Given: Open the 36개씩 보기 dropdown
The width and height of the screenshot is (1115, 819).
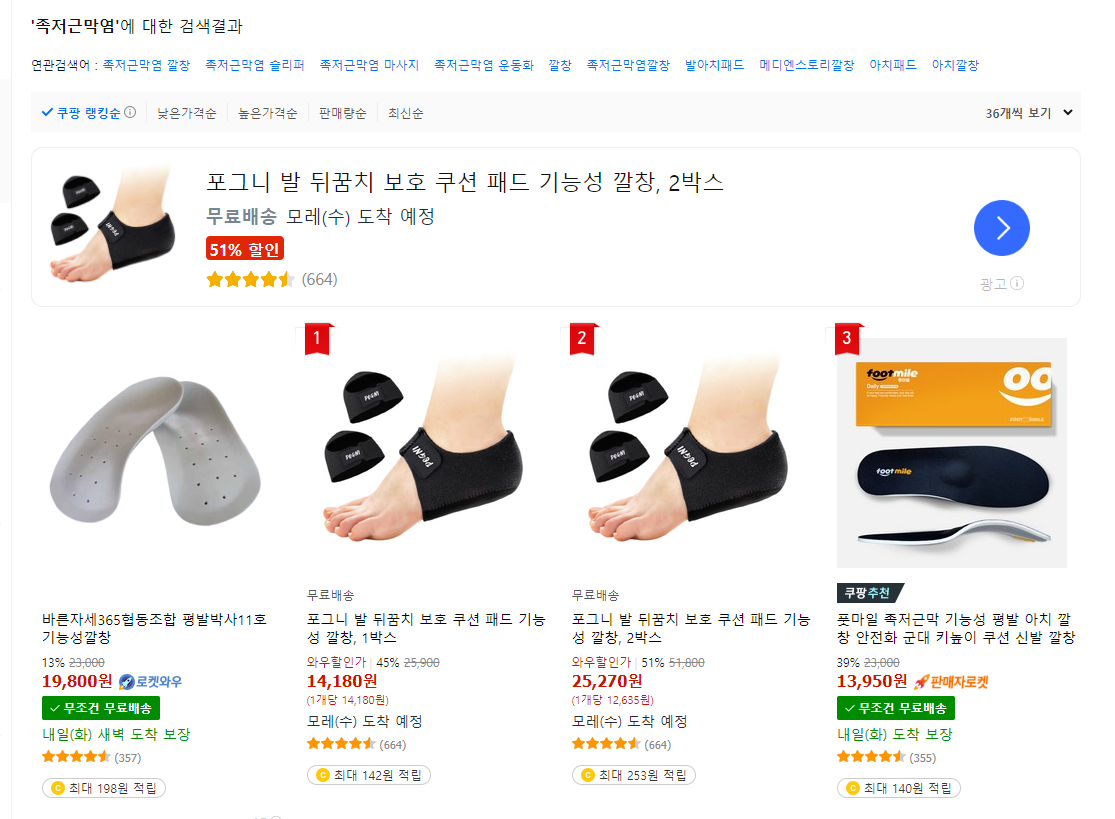Looking at the screenshot, I should (1028, 113).
